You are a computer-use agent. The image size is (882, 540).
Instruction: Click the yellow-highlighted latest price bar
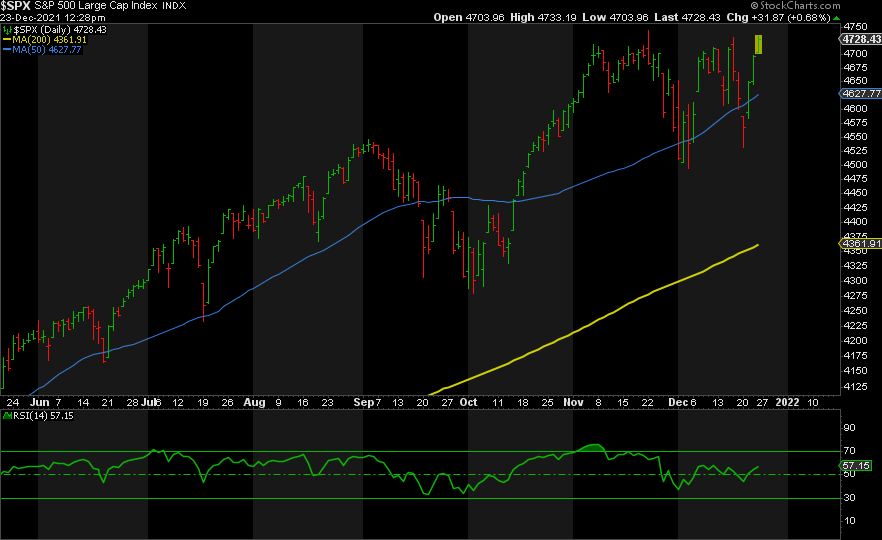click(x=758, y=44)
